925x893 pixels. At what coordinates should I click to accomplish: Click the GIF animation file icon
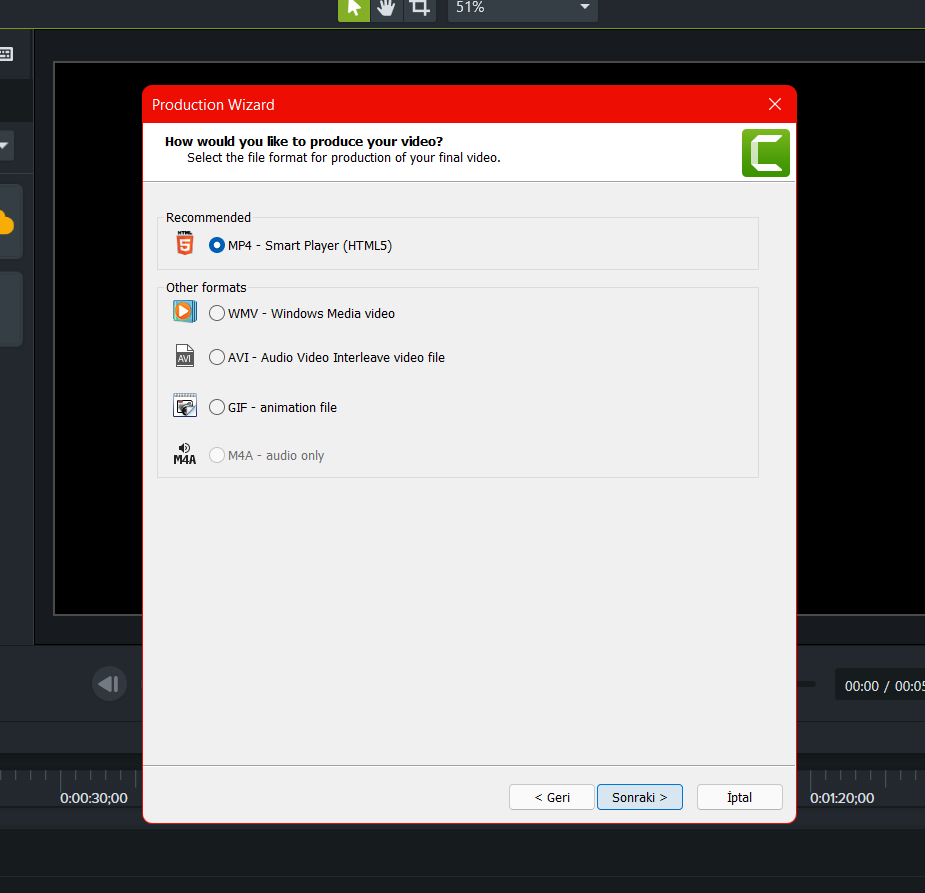coord(185,405)
